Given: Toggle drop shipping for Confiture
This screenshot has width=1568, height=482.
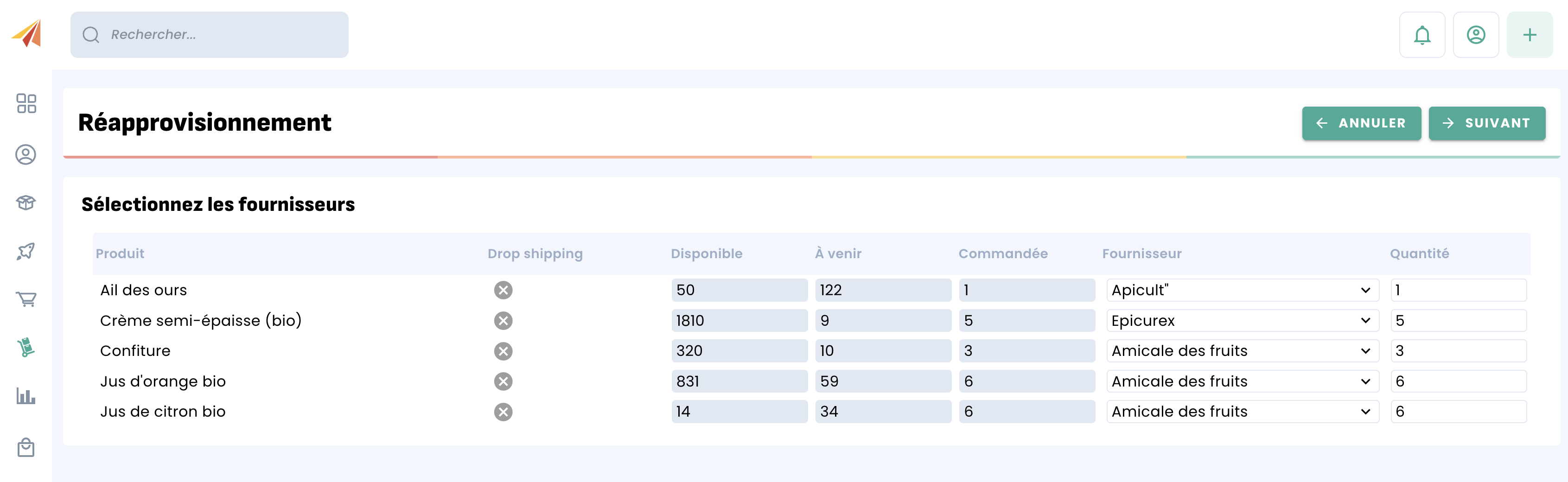Looking at the screenshot, I should 503,351.
